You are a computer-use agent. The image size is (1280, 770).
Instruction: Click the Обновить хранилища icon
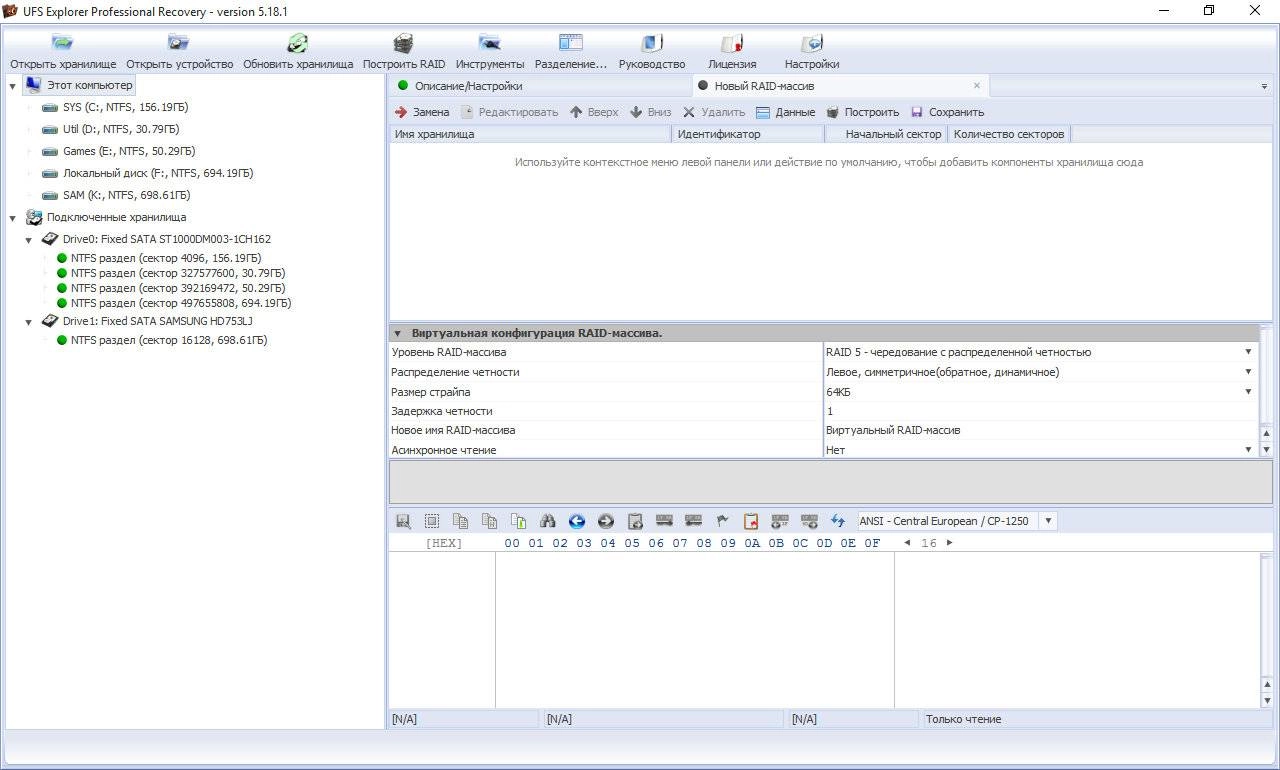pyautogui.click(x=298, y=43)
